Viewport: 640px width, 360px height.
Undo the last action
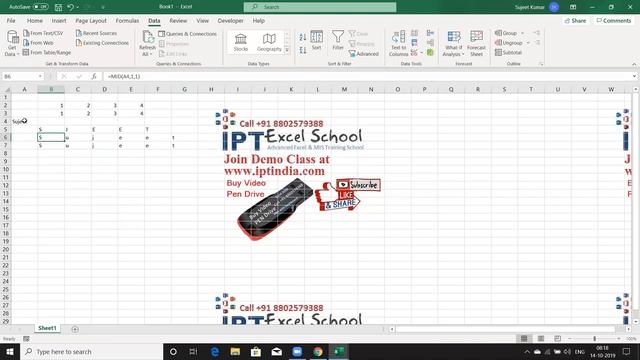click(x=70, y=7)
